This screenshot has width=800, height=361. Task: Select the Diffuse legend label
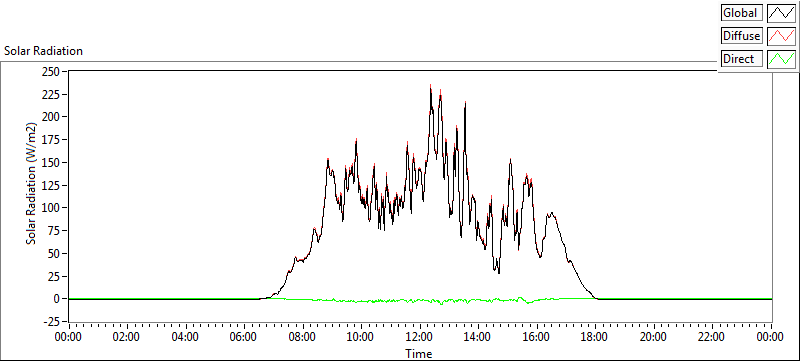[741, 36]
